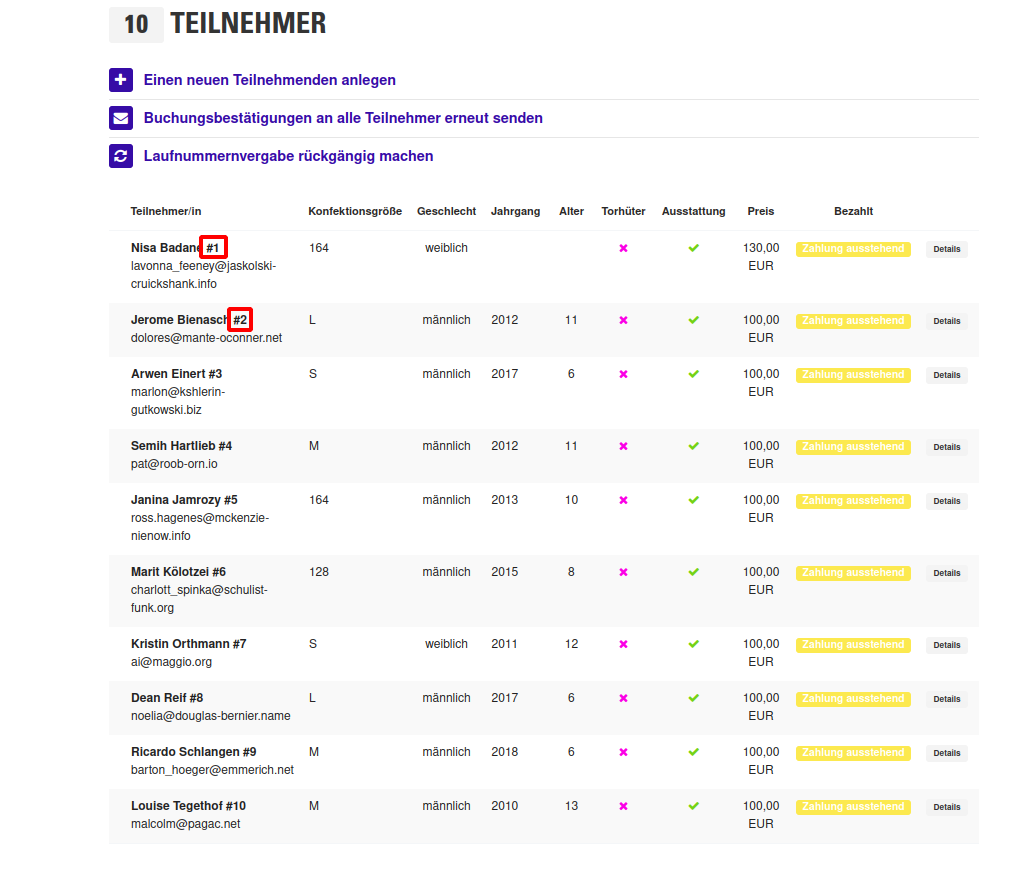Select the name 'Dean Reif #8'
This screenshot has width=1021, height=883.
tap(167, 698)
